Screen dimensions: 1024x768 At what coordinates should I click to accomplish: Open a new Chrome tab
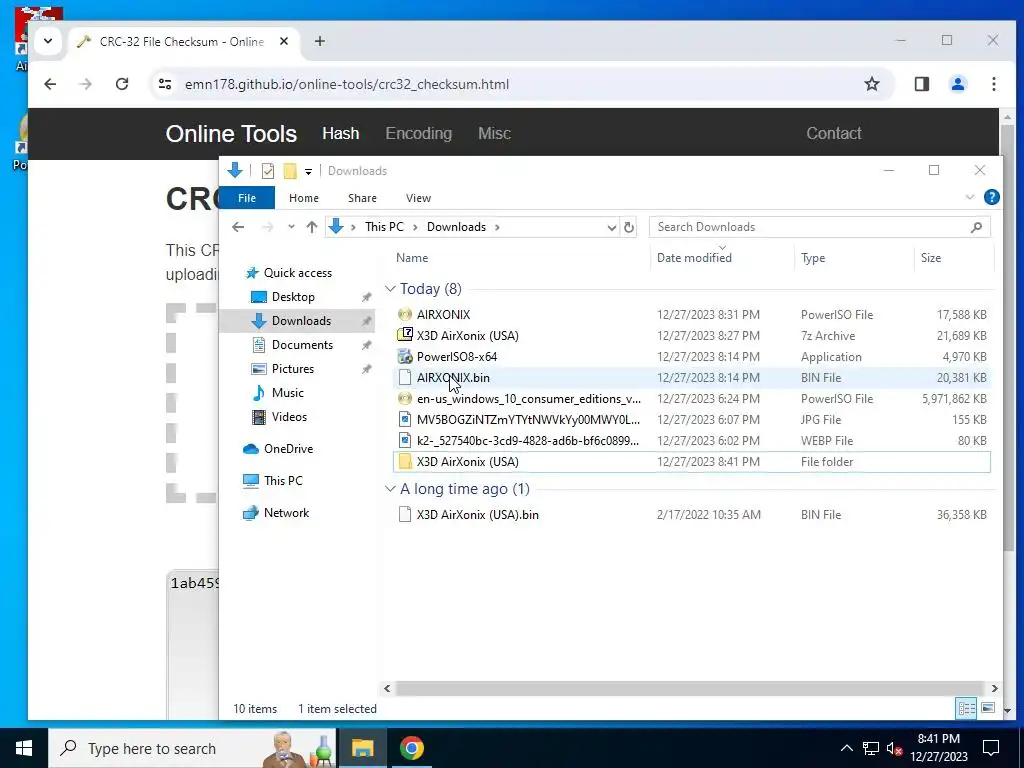[319, 41]
